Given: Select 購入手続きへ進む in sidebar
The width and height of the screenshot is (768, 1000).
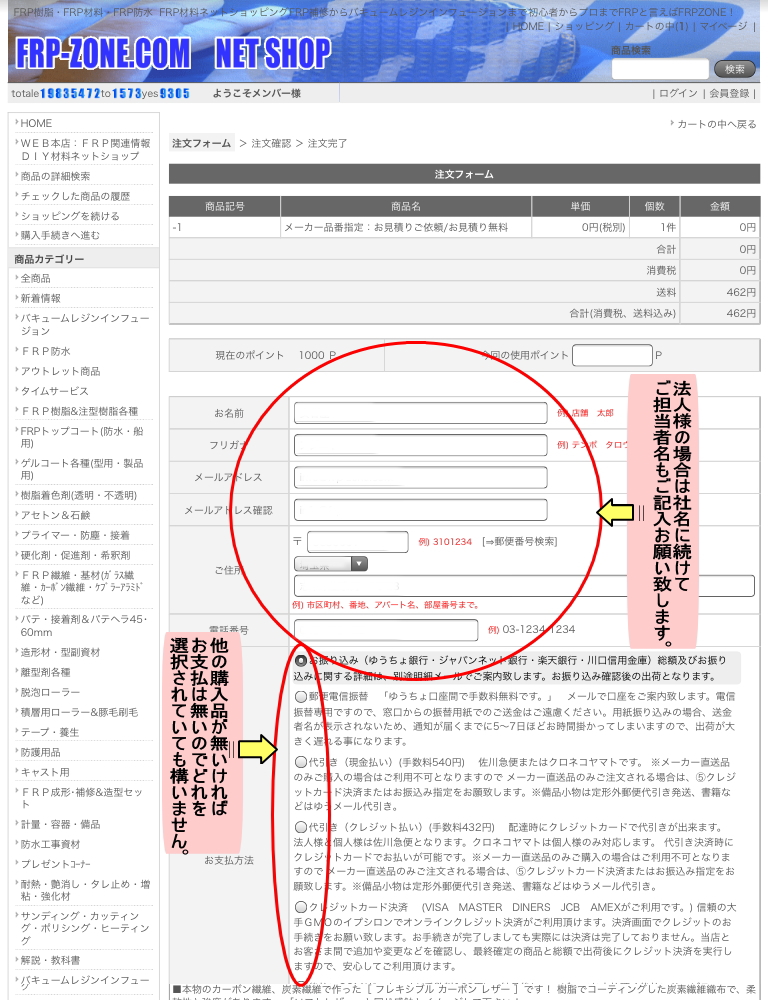Looking at the screenshot, I should (x=60, y=235).
